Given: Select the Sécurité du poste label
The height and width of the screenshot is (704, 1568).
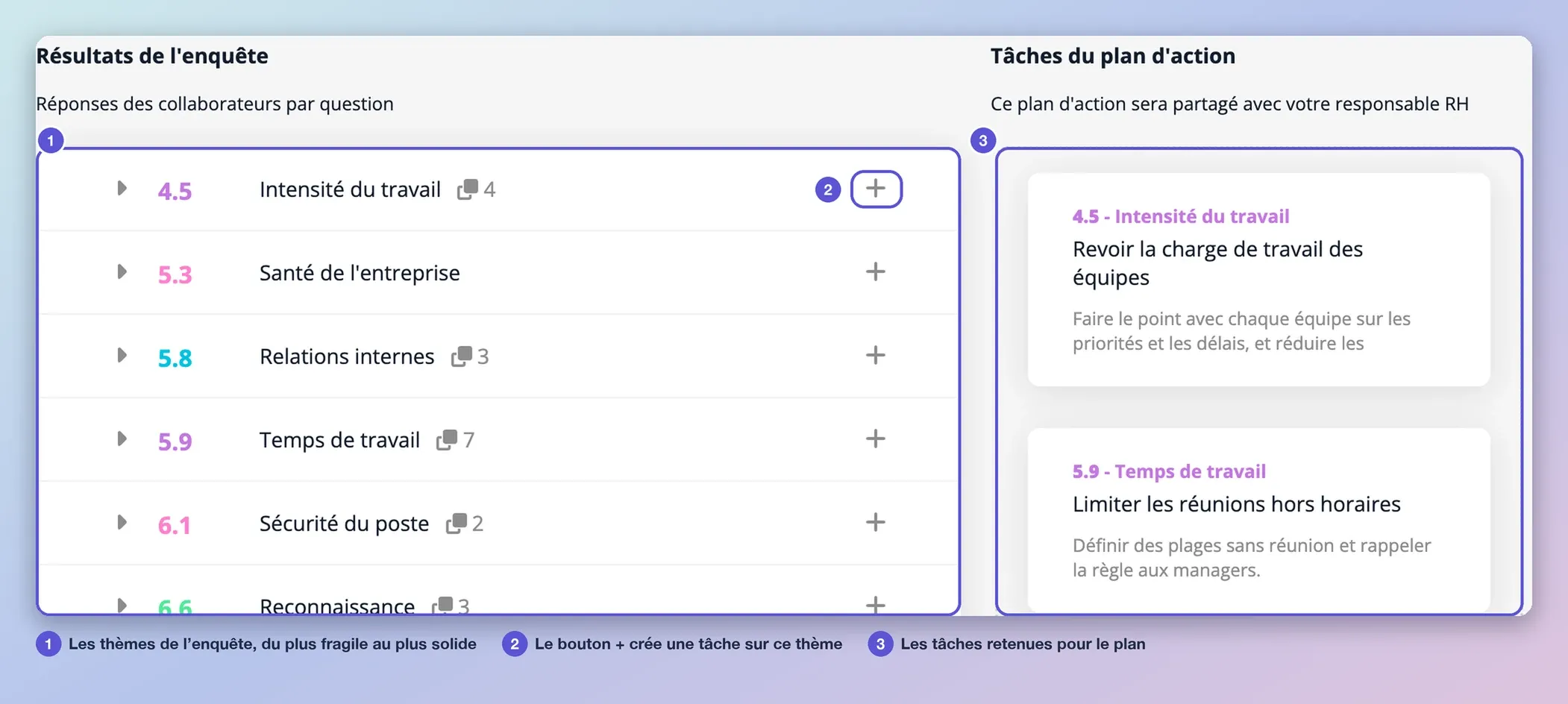Looking at the screenshot, I should (x=344, y=524).
